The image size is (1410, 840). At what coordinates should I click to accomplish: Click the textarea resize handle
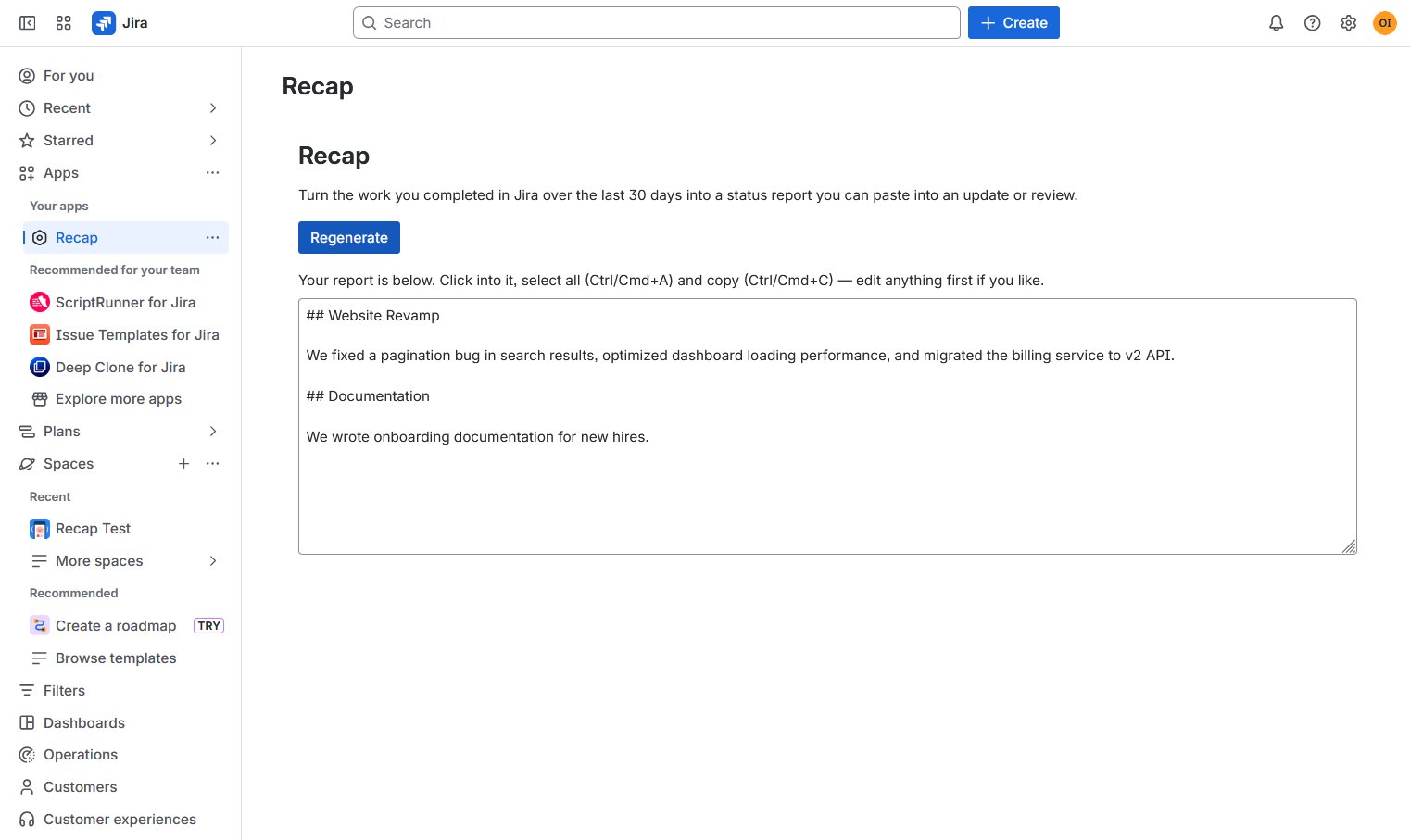tap(1349, 546)
